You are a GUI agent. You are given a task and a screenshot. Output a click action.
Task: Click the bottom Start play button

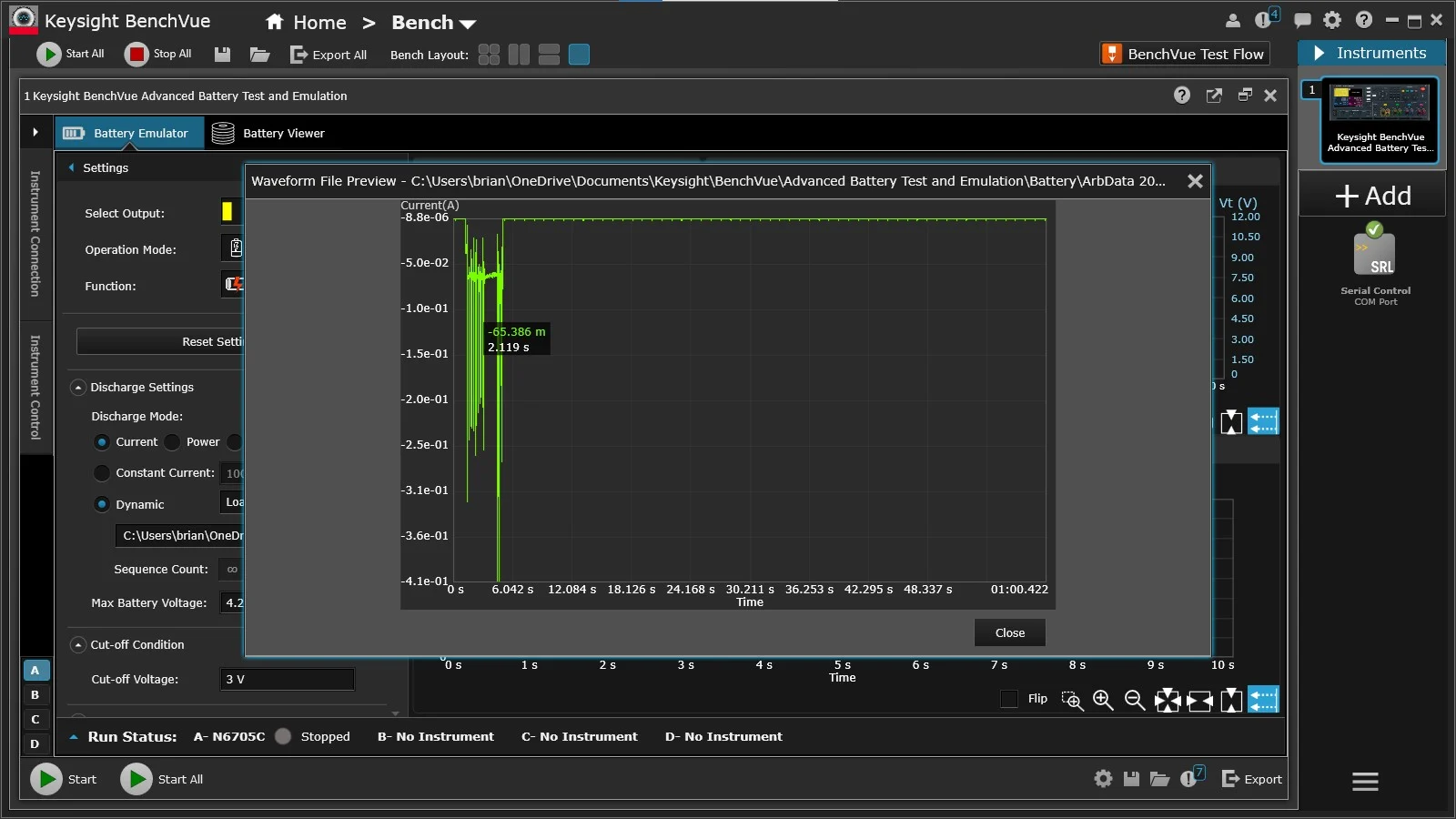[46, 779]
